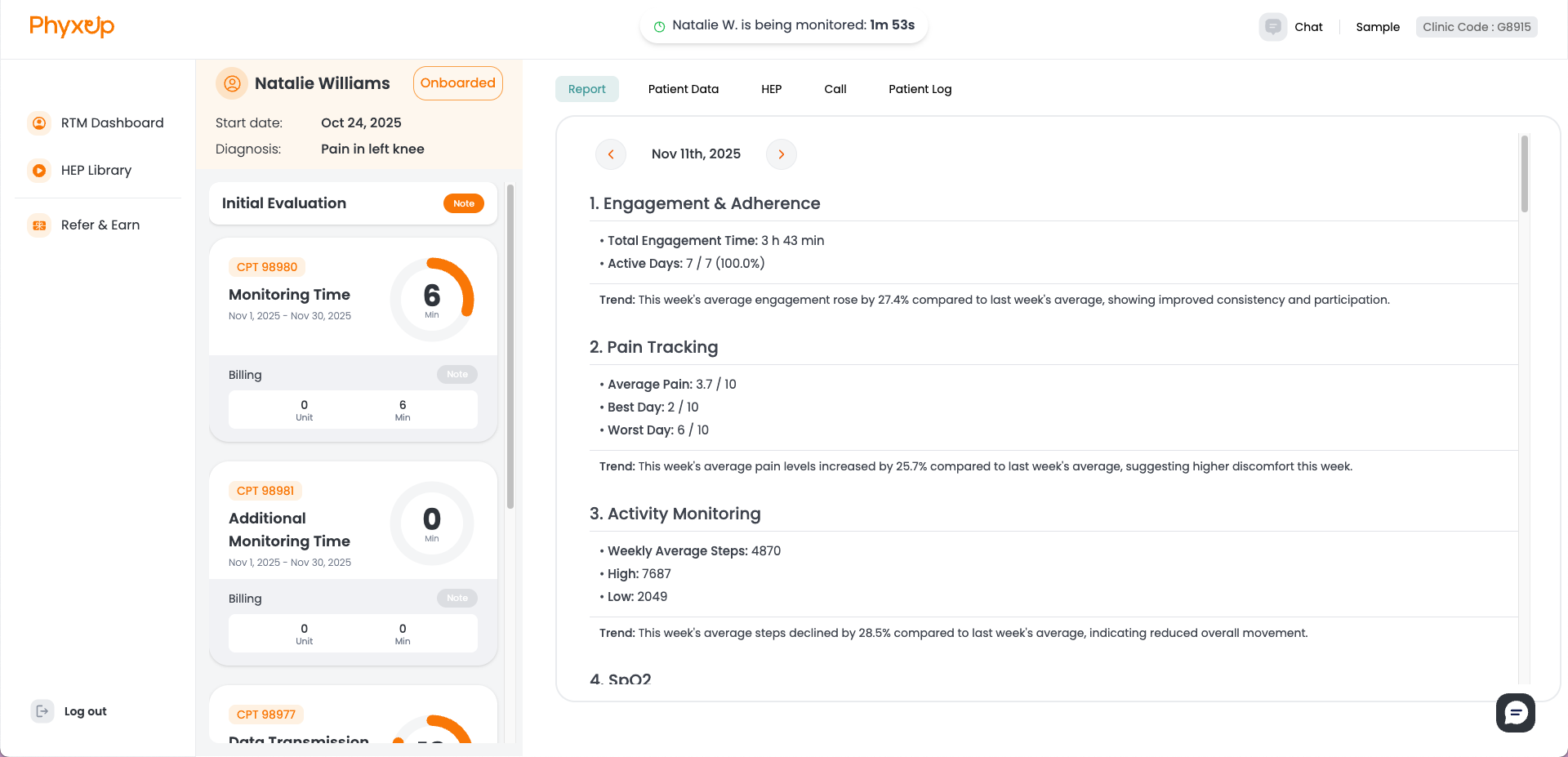Advance to the next report date

781,154
